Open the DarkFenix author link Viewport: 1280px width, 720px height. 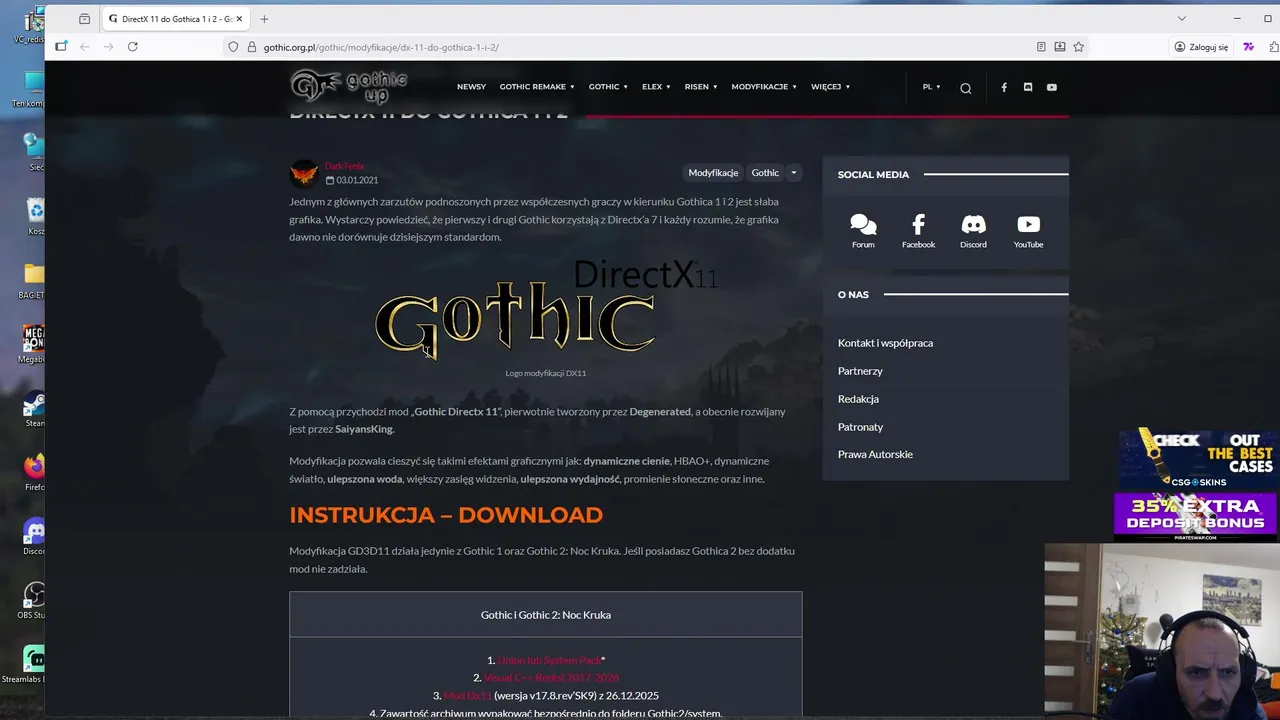[x=344, y=166]
